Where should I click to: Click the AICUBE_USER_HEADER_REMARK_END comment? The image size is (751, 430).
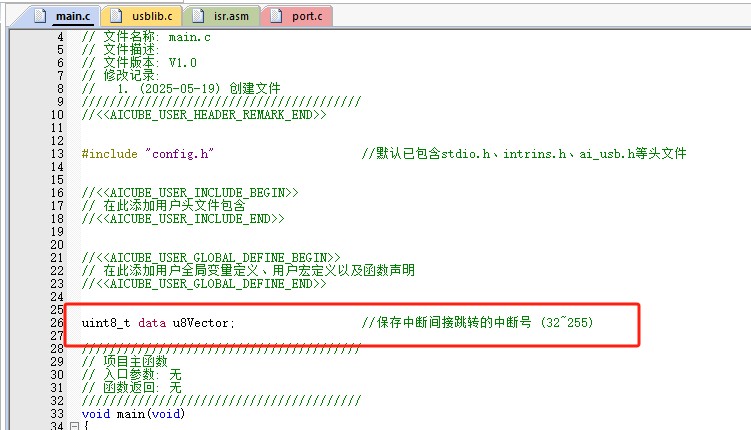[x=203, y=115]
